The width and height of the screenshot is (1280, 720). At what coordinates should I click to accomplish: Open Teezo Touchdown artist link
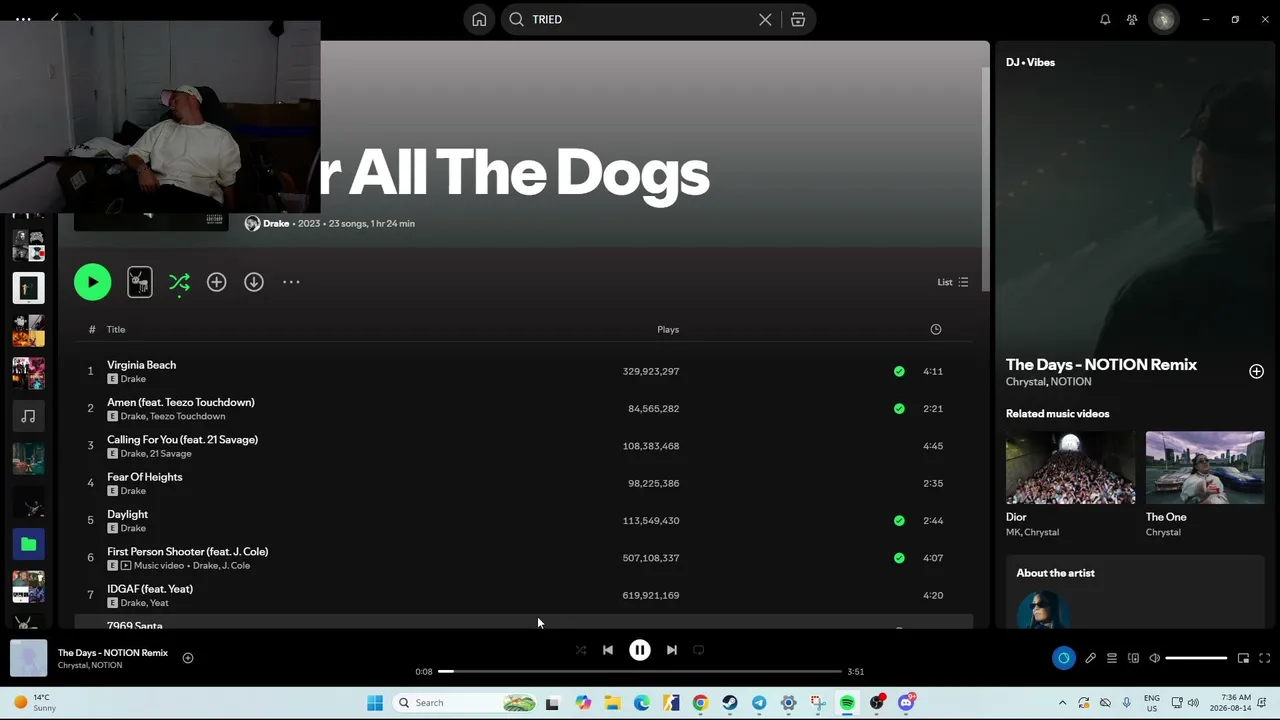(188, 416)
